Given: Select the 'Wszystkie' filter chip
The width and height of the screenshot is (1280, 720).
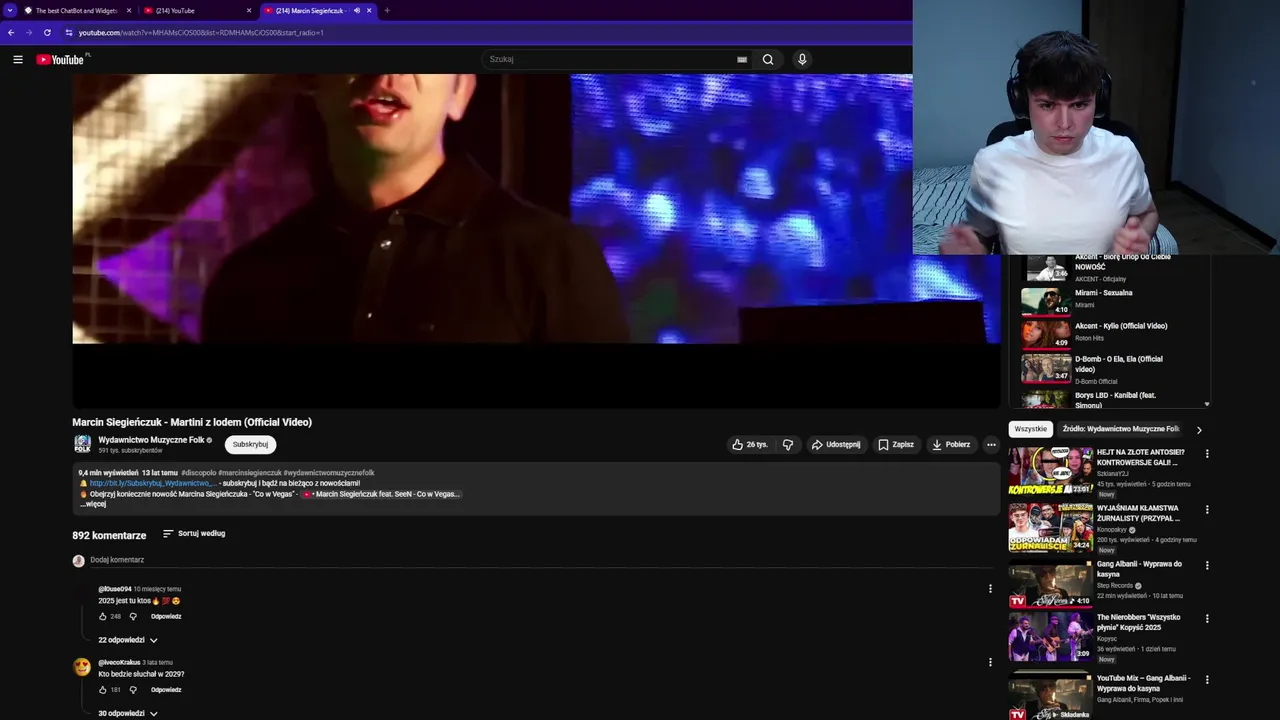Looking at the screenshot, I should tap(1030, 429).
